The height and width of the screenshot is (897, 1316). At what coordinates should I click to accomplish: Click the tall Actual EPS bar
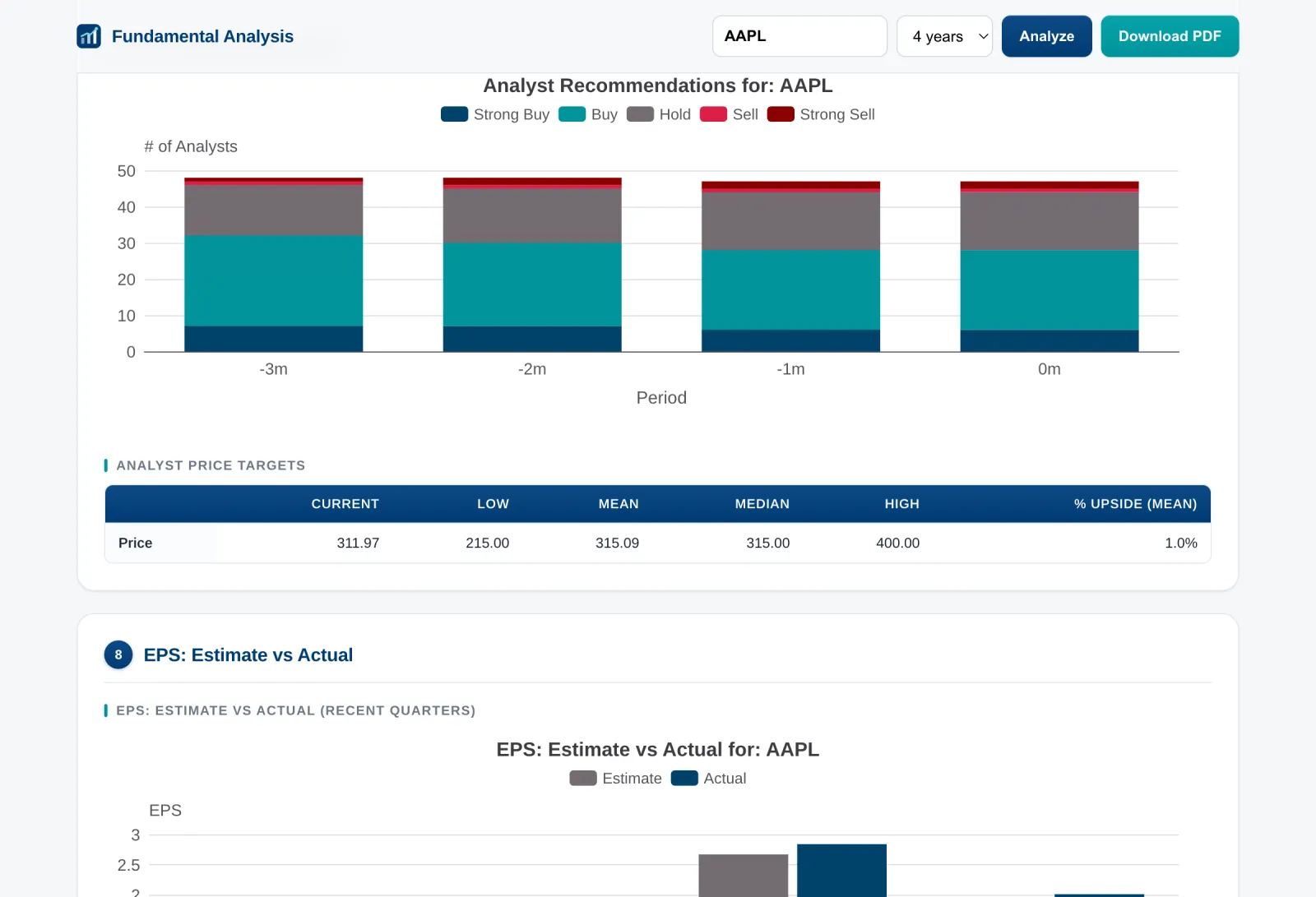click(x=841, y=870)
